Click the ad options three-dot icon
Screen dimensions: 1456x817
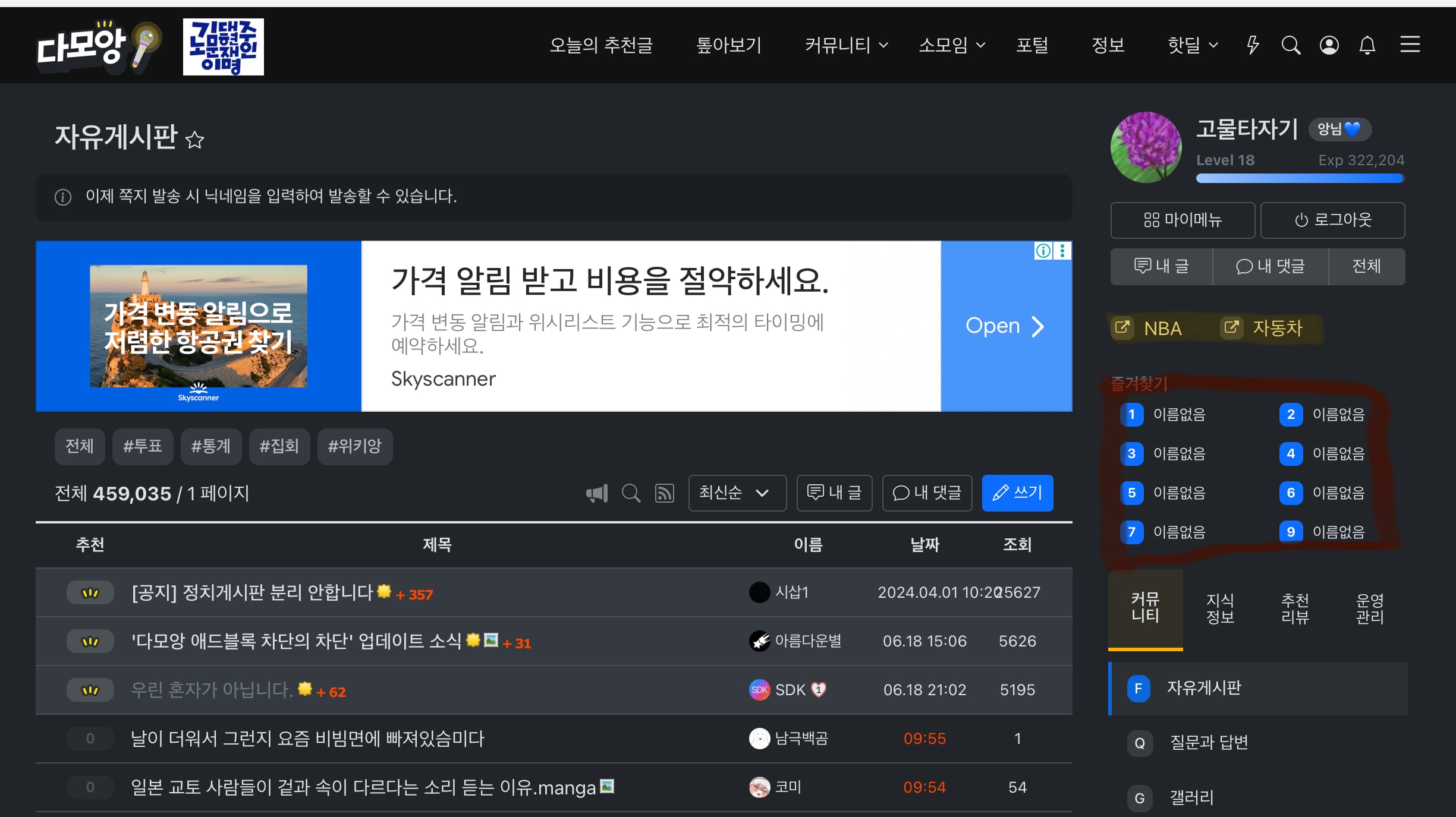[x=1062, y=251]
